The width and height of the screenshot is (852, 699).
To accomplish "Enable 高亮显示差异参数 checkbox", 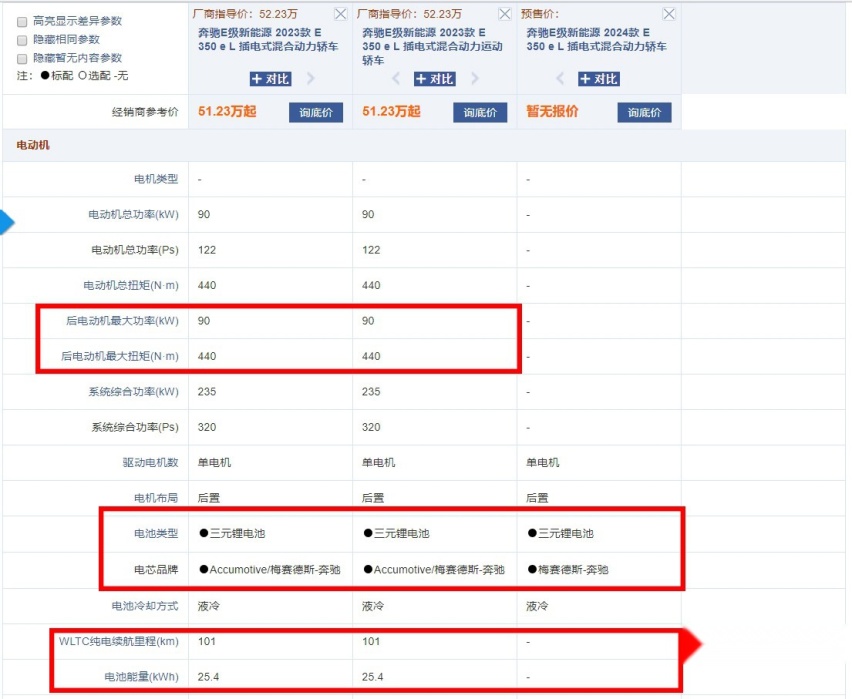I will 22,22.
